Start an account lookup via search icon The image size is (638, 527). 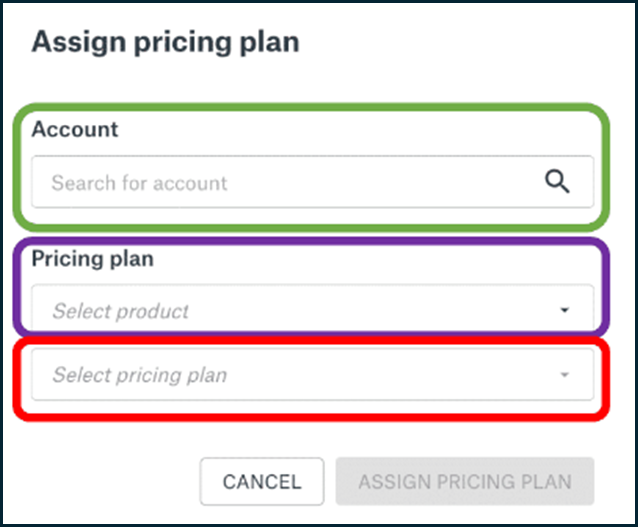tap(557, 181)
